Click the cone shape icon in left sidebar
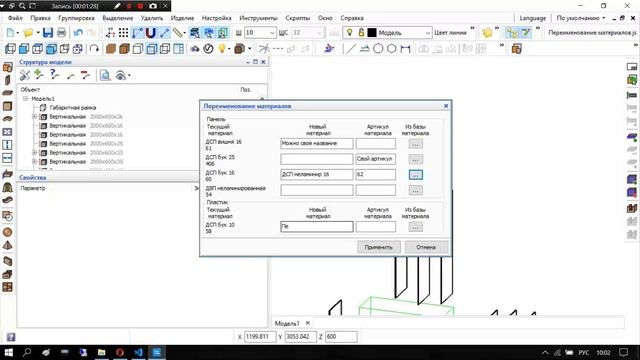Viewport: 640px width, 360px height. 7,246
